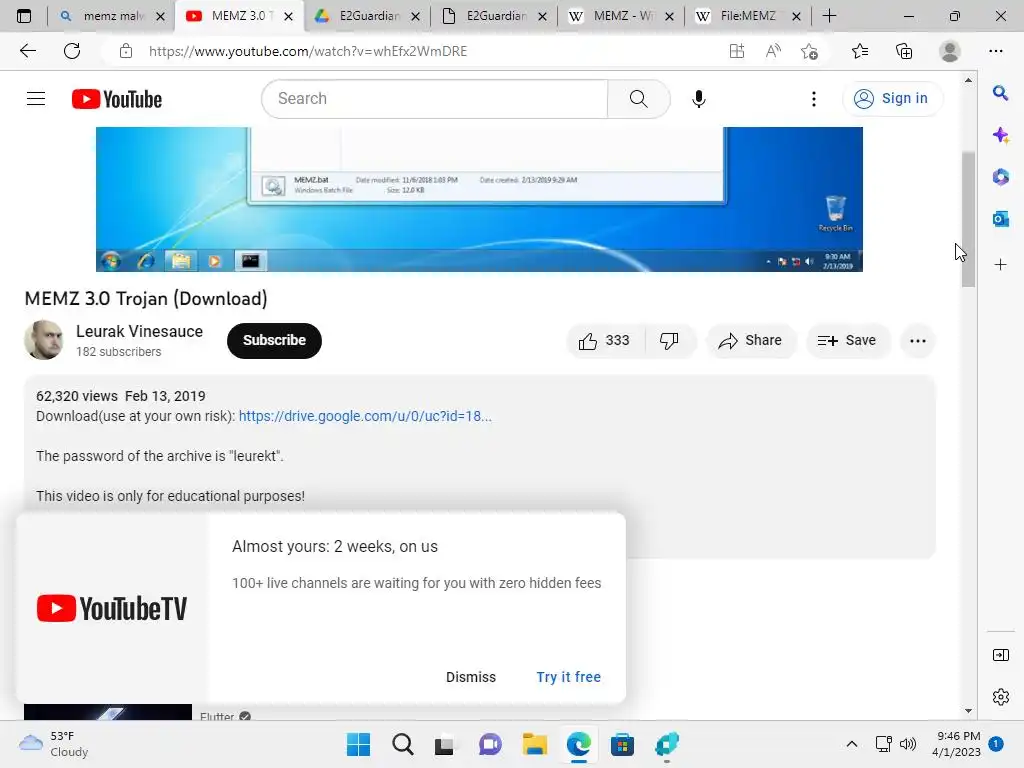Screen dimensions: 1024x768
Task: Open the Google Drive download link
Action: click(x=365, y=416)
